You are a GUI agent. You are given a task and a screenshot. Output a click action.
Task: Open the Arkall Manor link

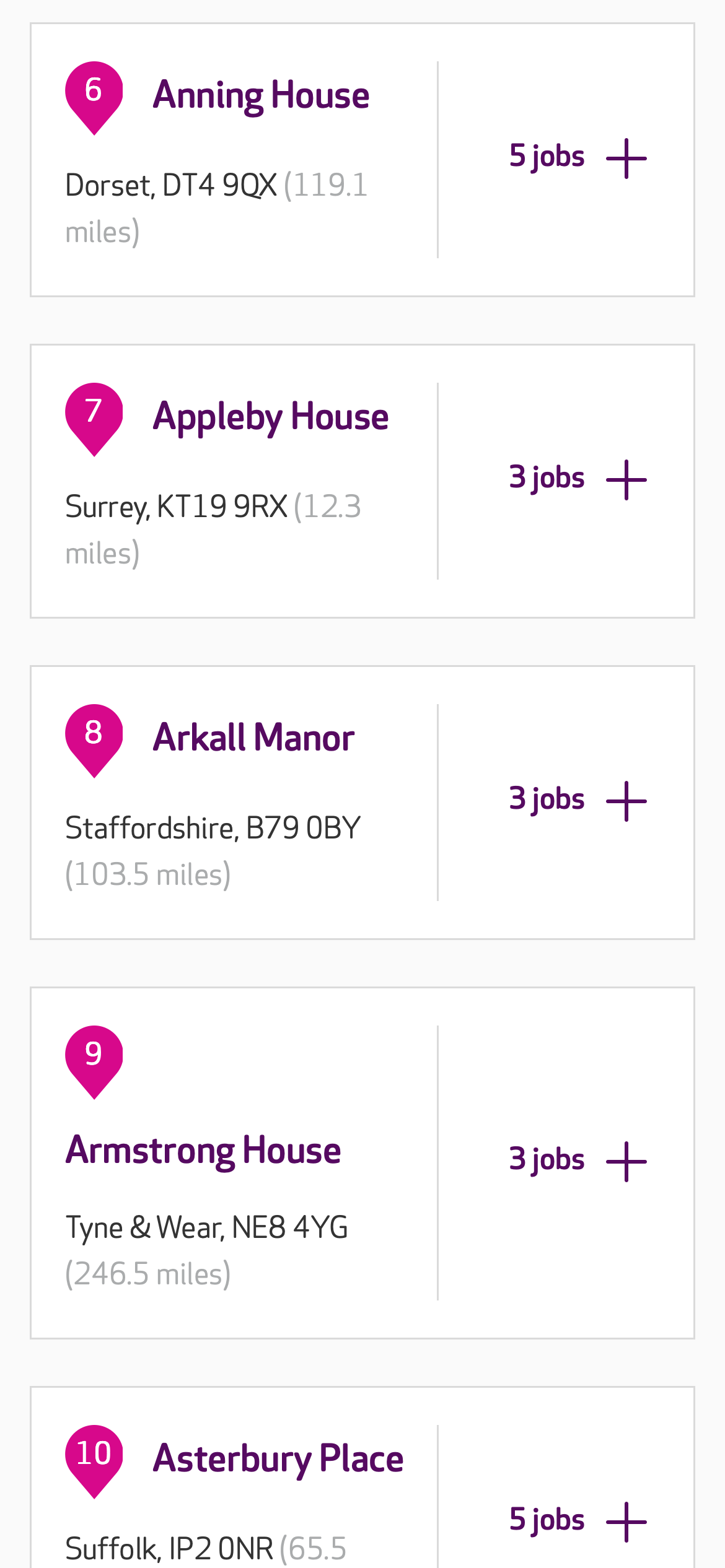click(253, 738)
